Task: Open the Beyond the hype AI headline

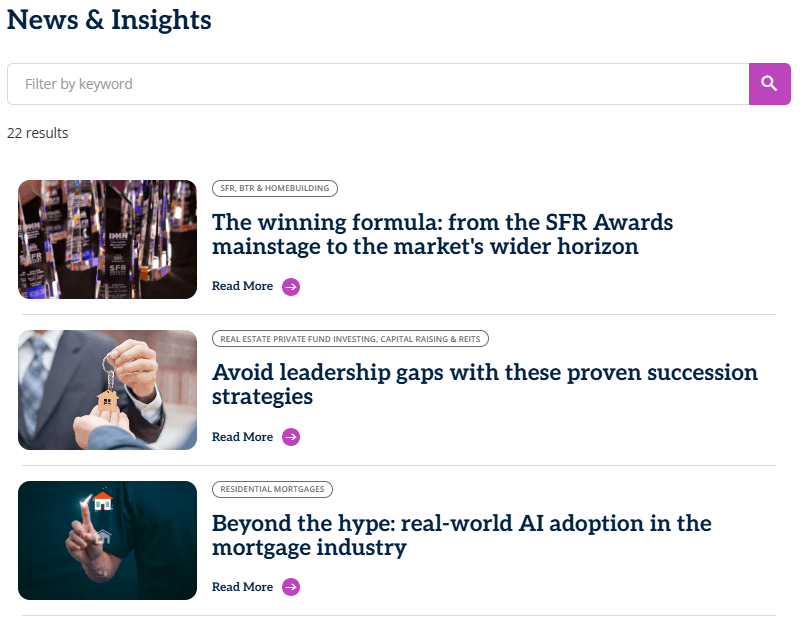Action: click(x=461, y=535)
